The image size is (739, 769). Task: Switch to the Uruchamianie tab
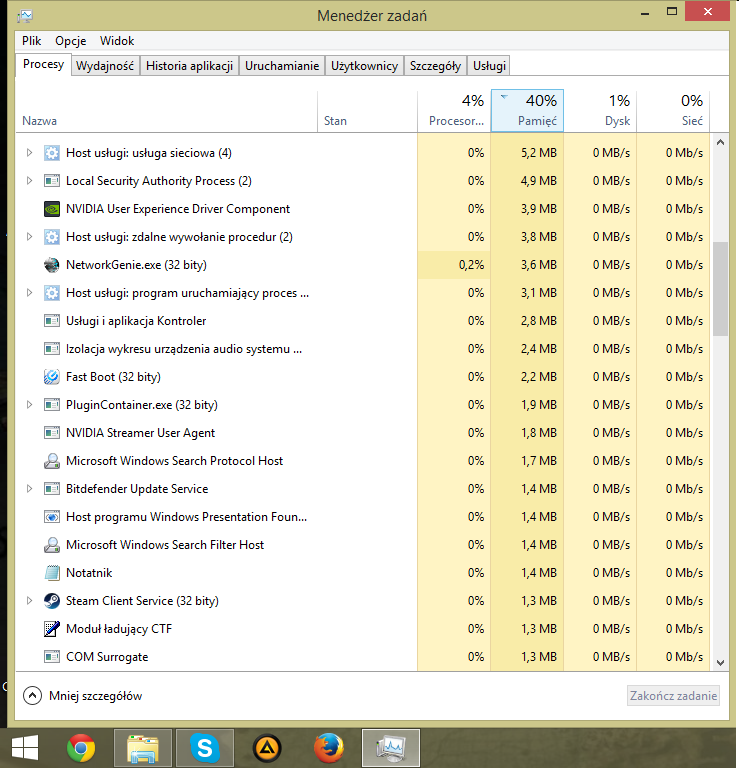click(282, 66)
